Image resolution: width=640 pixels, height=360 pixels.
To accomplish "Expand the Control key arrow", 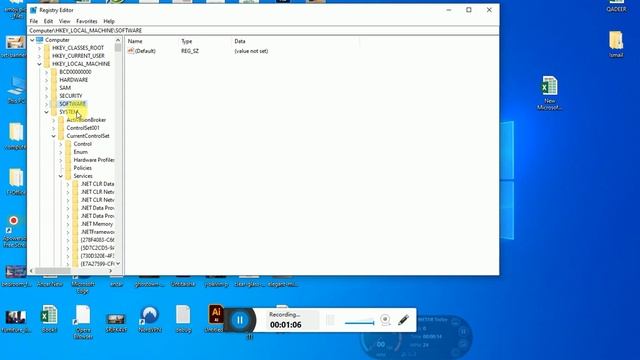I will (61, 144).
